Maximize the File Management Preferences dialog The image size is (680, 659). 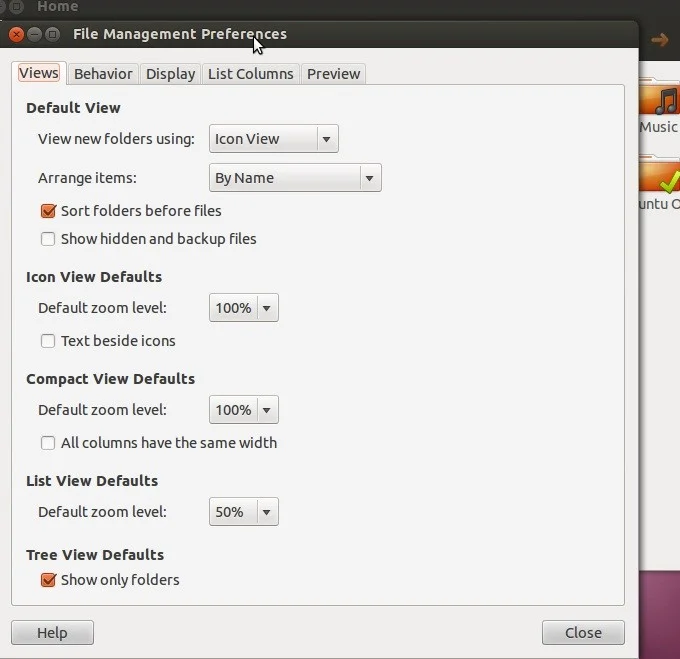coord(52,34)
